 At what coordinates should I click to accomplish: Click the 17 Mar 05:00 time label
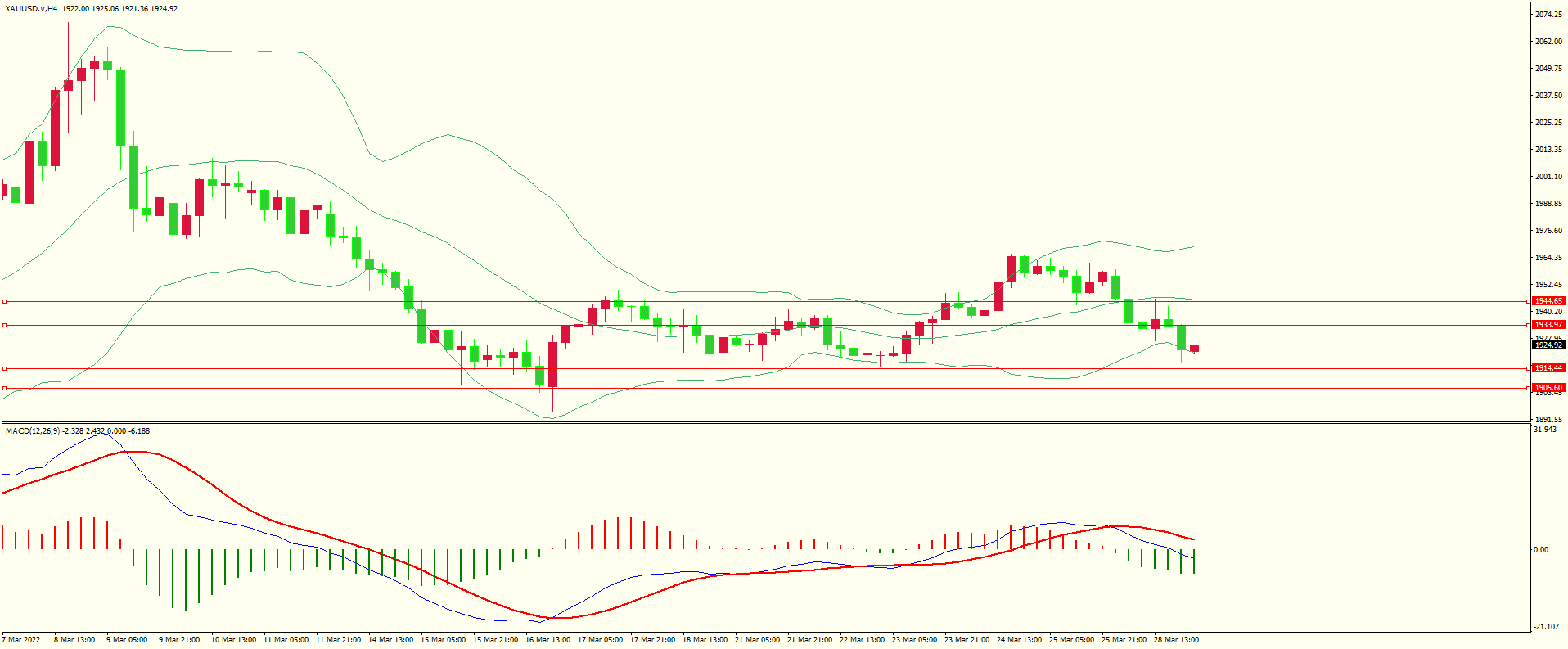click(x=600, y=640)
